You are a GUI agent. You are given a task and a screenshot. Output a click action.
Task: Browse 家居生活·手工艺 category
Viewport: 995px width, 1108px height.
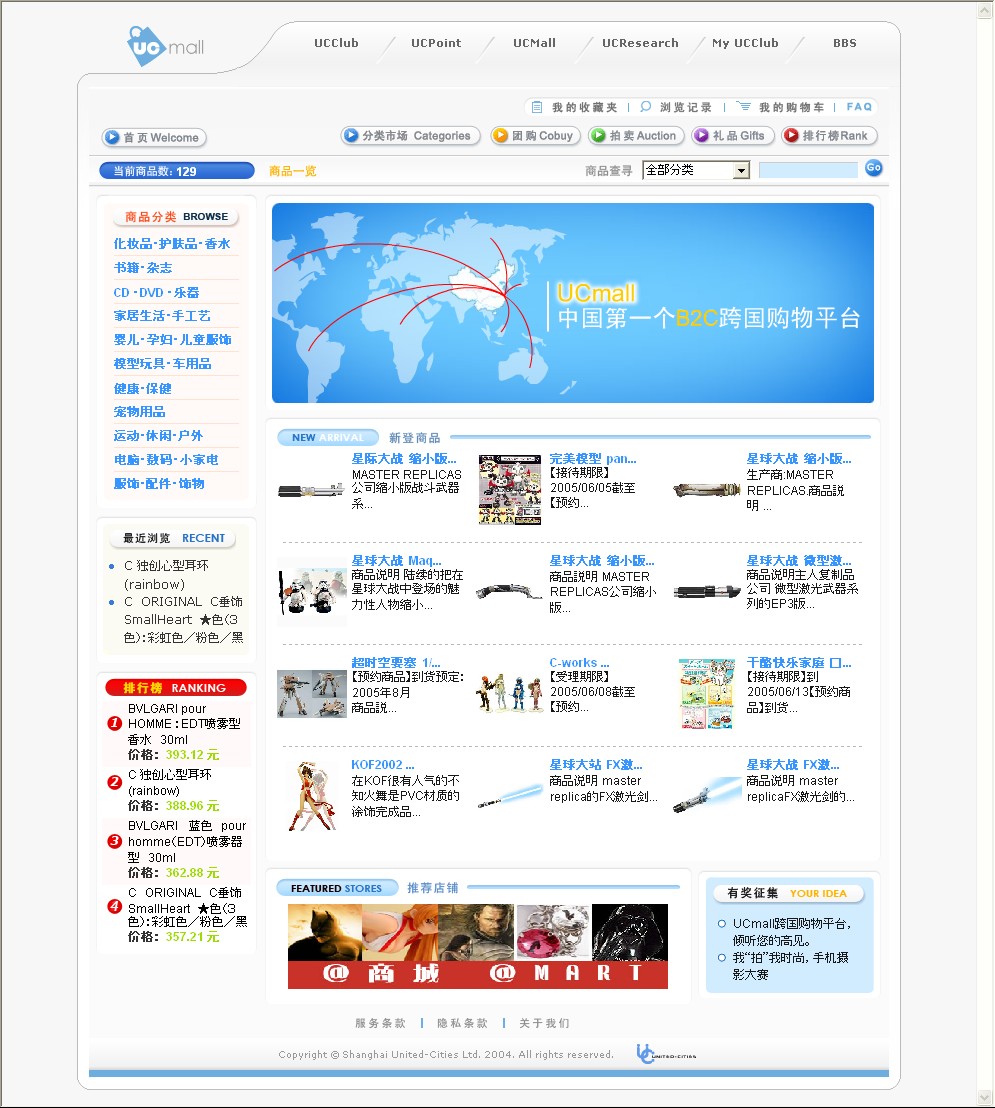162,316
